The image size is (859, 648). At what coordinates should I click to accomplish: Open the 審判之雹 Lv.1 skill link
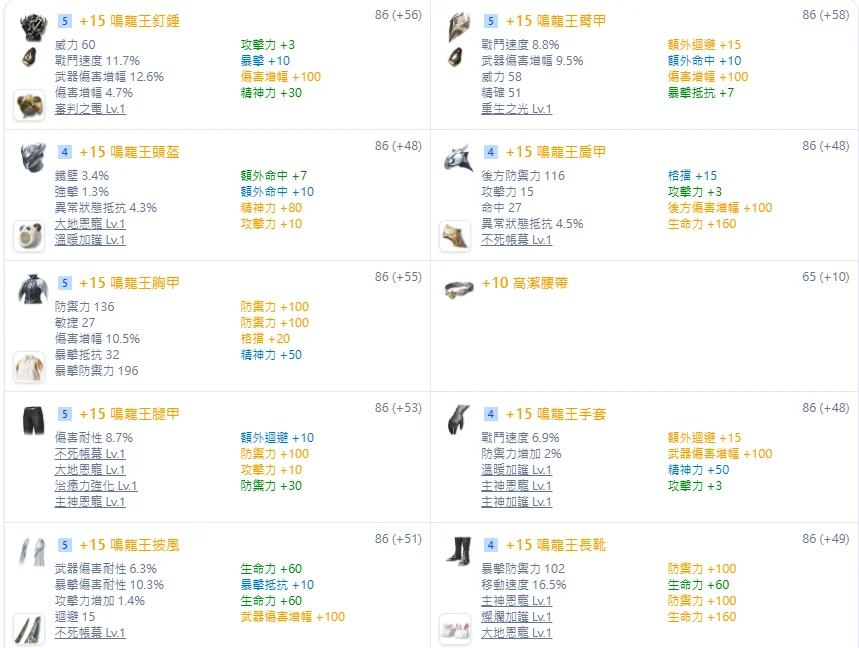(x=90, y=109)
